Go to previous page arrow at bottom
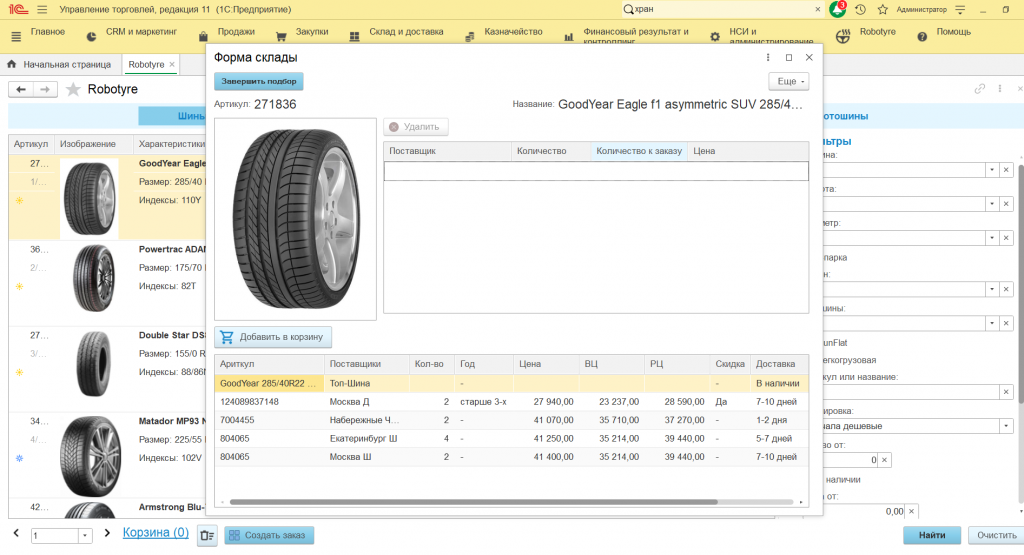The width and height of the screenshot is (1024, 555). tap(16, 533)
